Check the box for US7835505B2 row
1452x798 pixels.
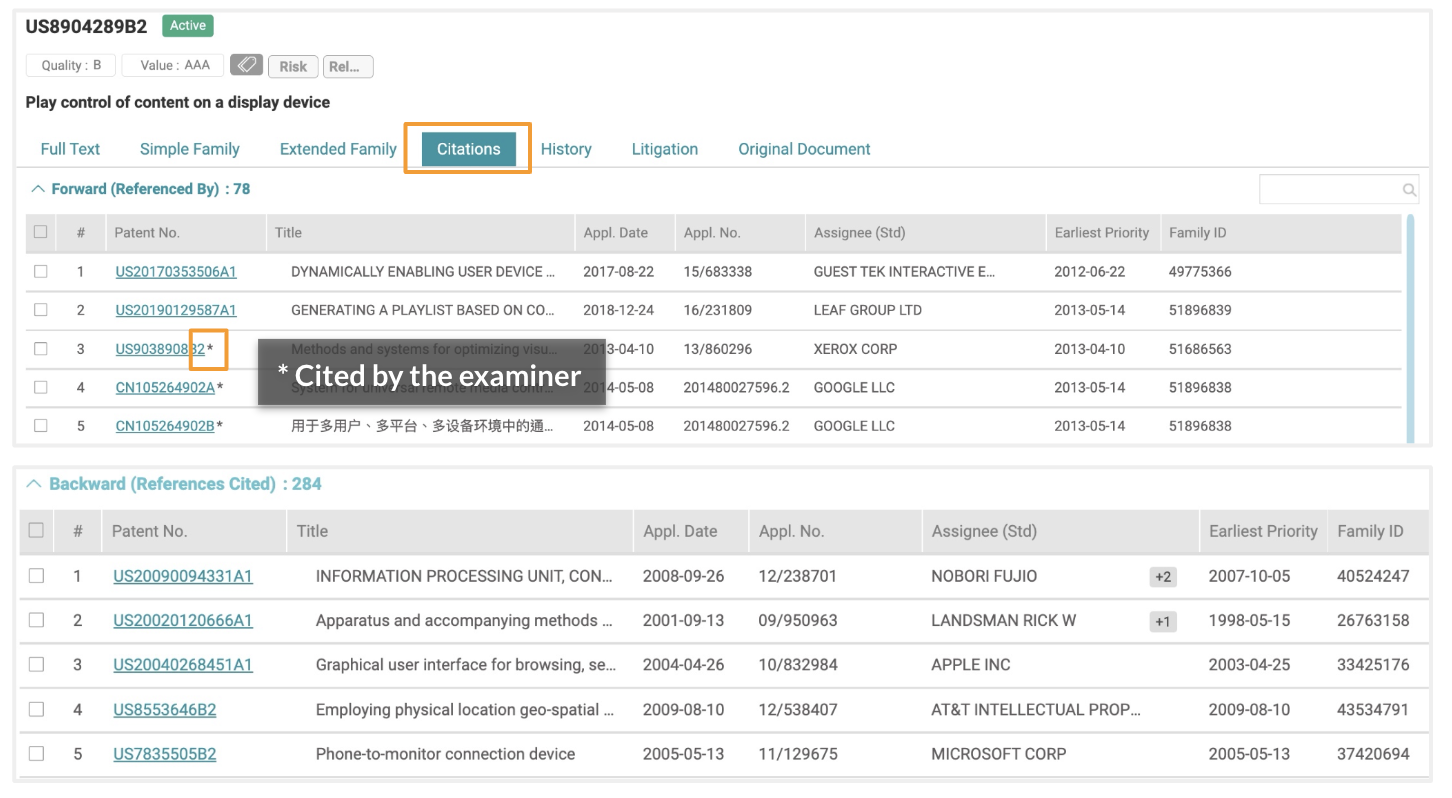point(36,753)
